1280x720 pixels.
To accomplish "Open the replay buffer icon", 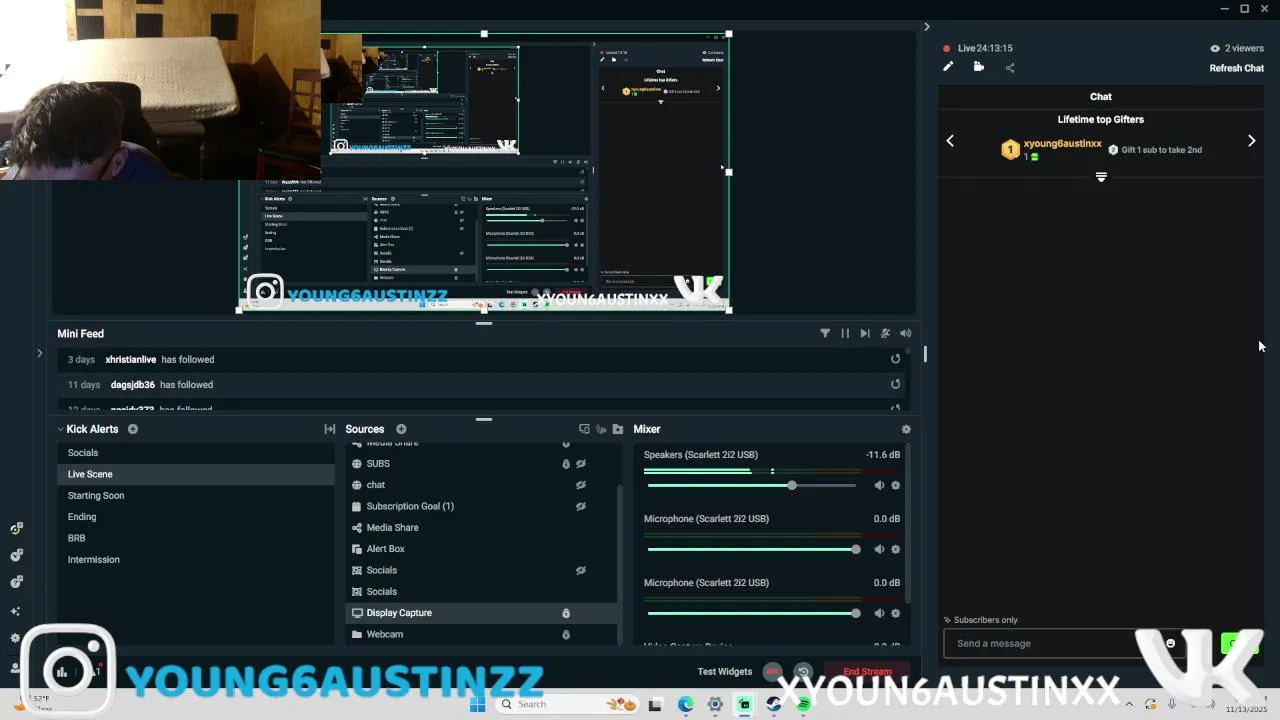I will point(802,672).
